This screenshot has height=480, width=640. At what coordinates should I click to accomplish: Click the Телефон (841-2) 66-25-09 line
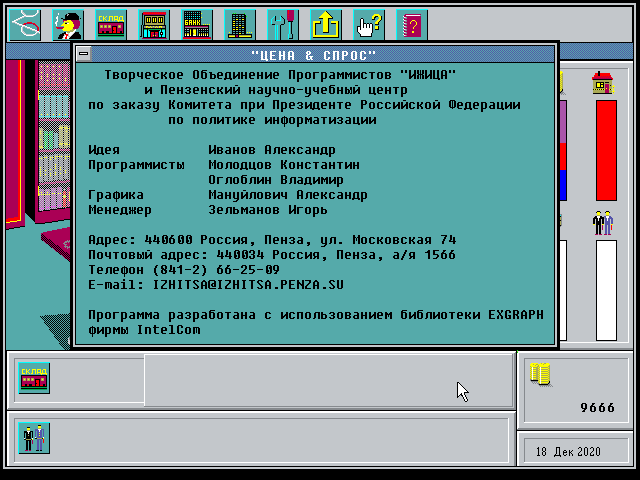coord(184,270)
